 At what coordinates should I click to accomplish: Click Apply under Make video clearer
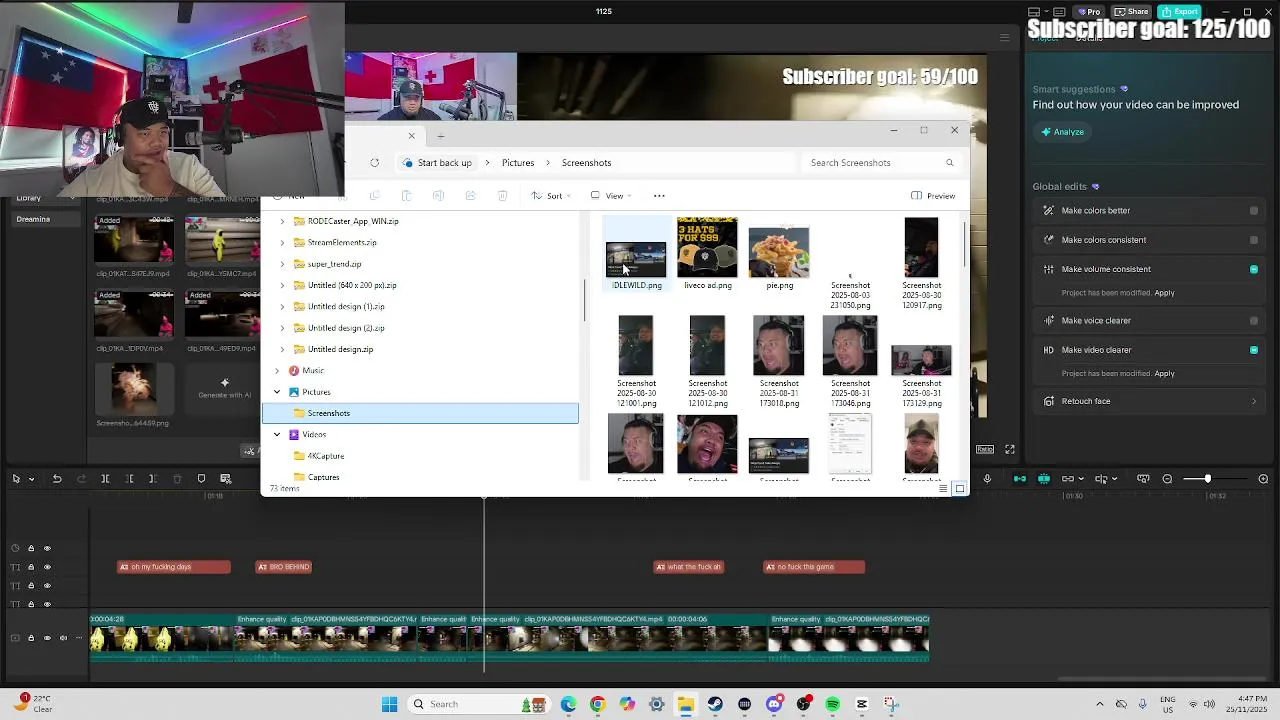(x=1164, y=374)
